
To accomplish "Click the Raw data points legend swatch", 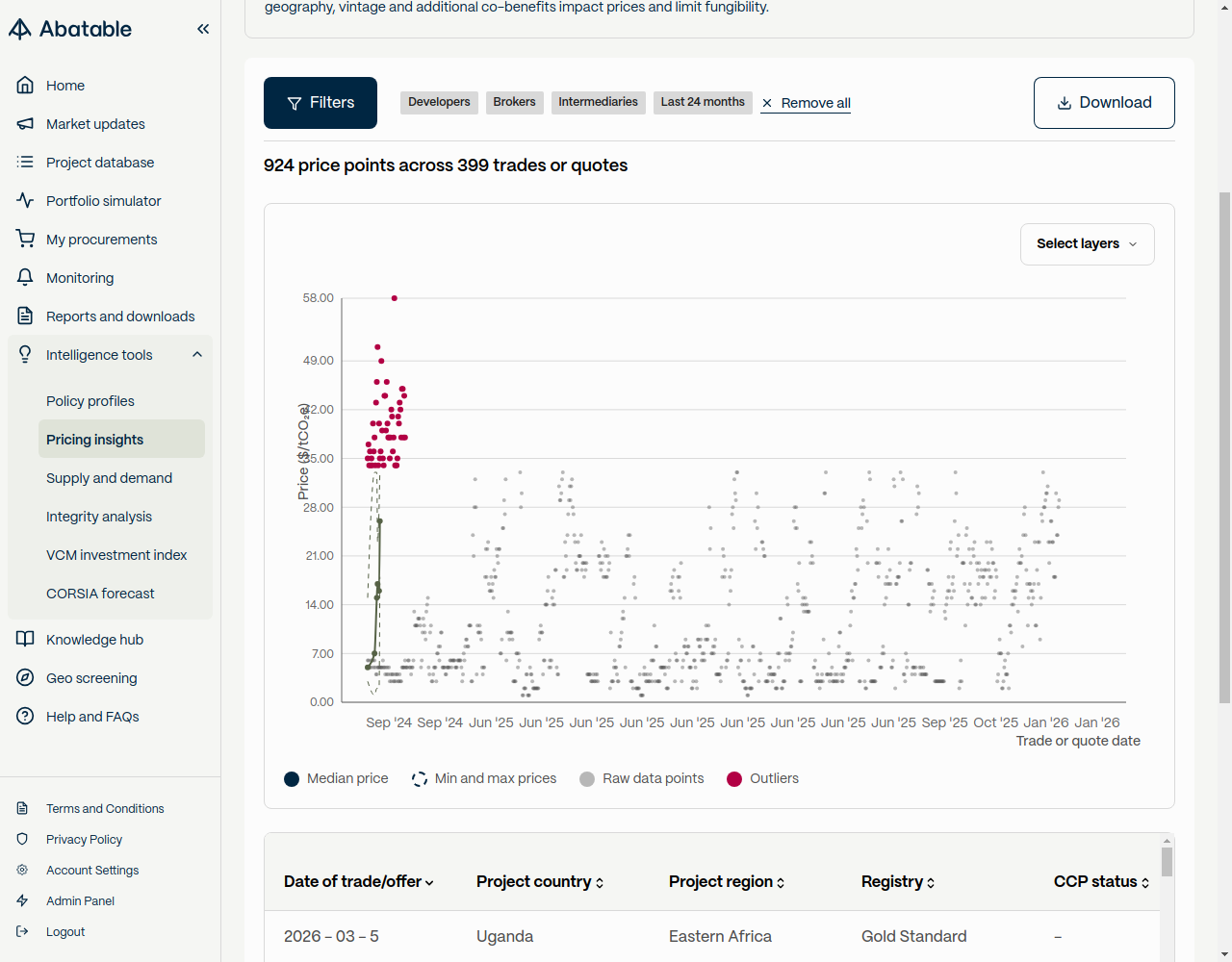I will 587,779.
